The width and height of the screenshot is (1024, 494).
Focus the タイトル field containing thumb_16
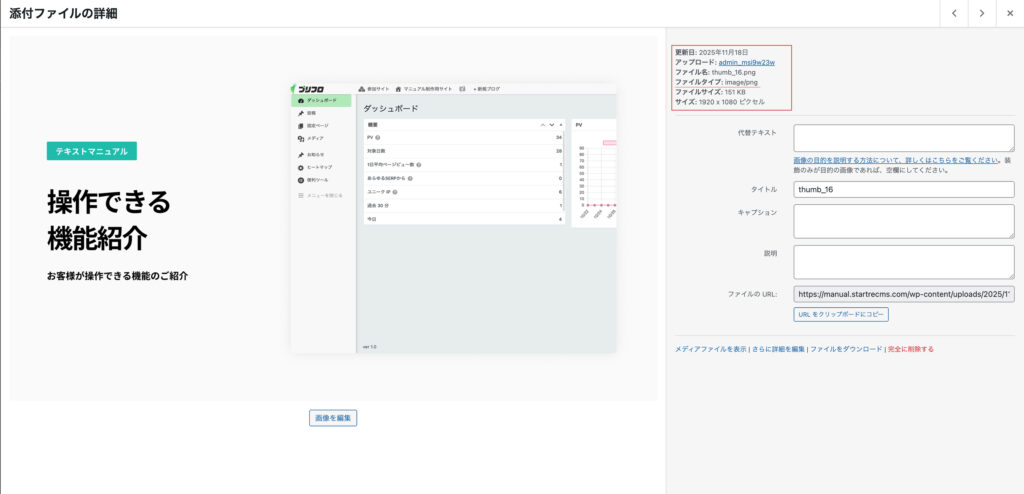[903, 189]
